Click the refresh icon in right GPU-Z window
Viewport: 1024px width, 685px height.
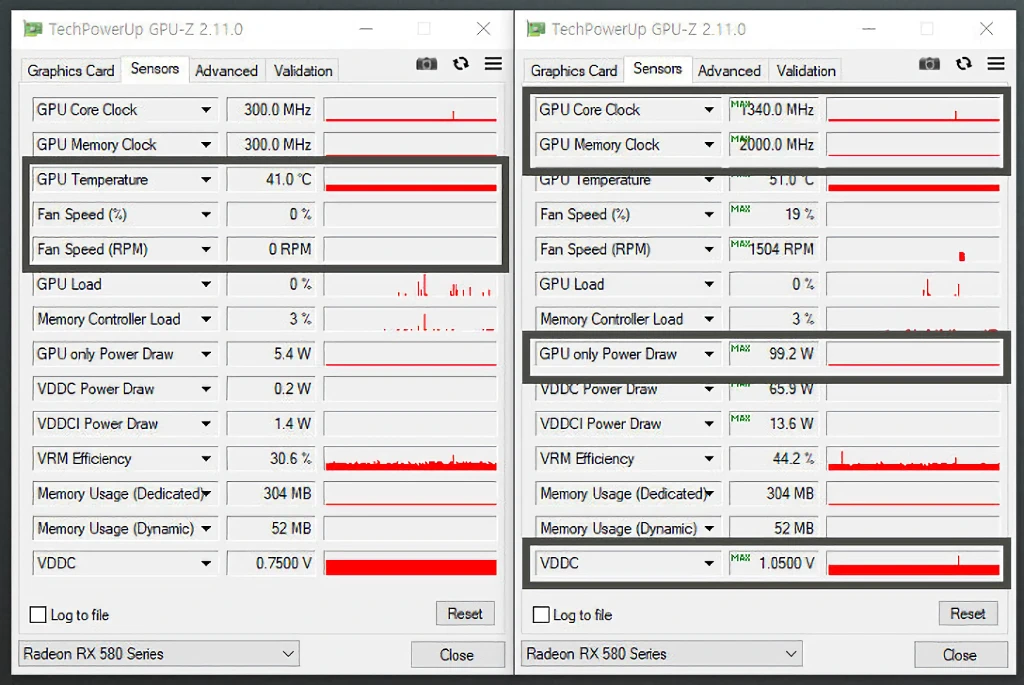point(963,63)
